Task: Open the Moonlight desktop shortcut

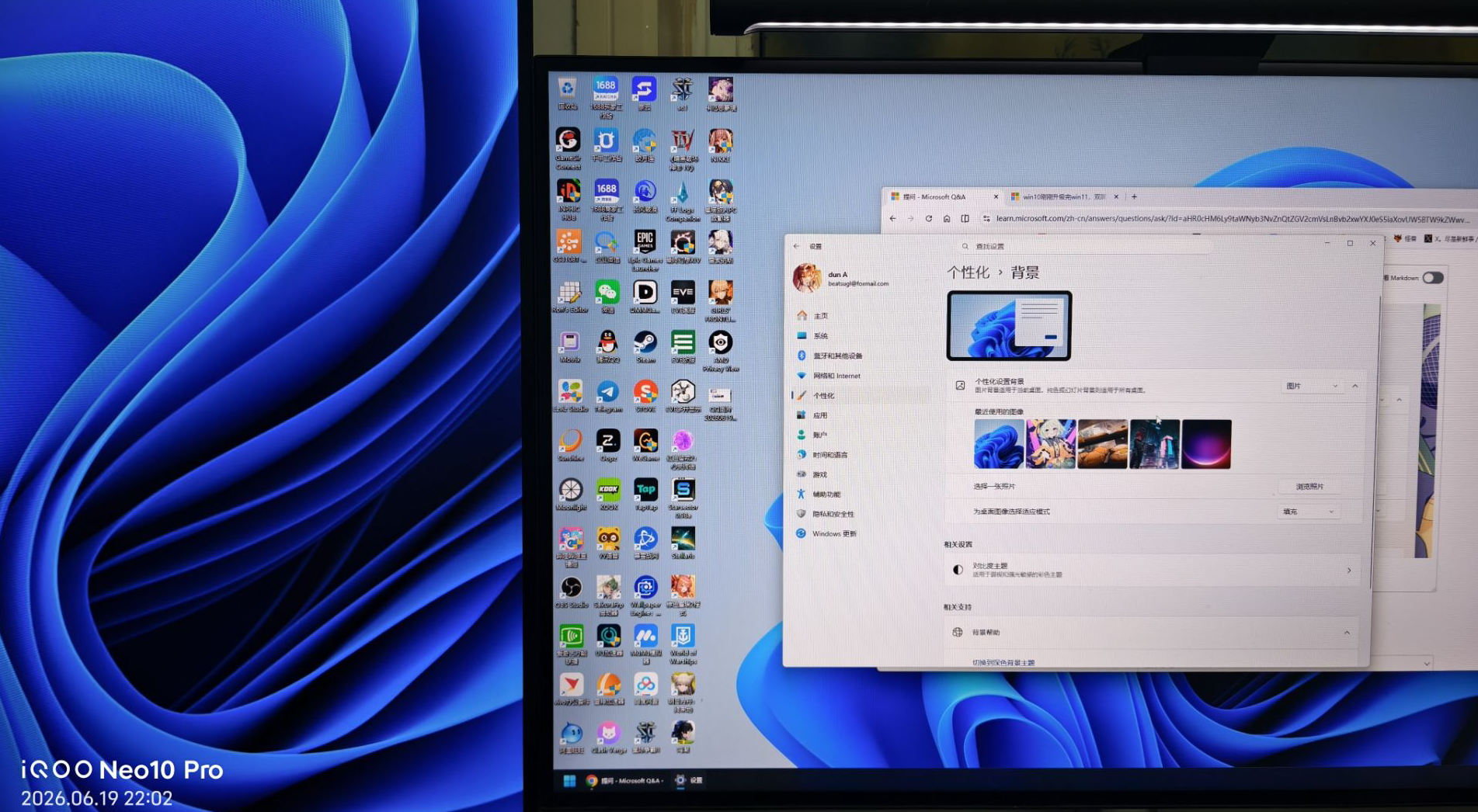Action: click(x=571, y=494)
